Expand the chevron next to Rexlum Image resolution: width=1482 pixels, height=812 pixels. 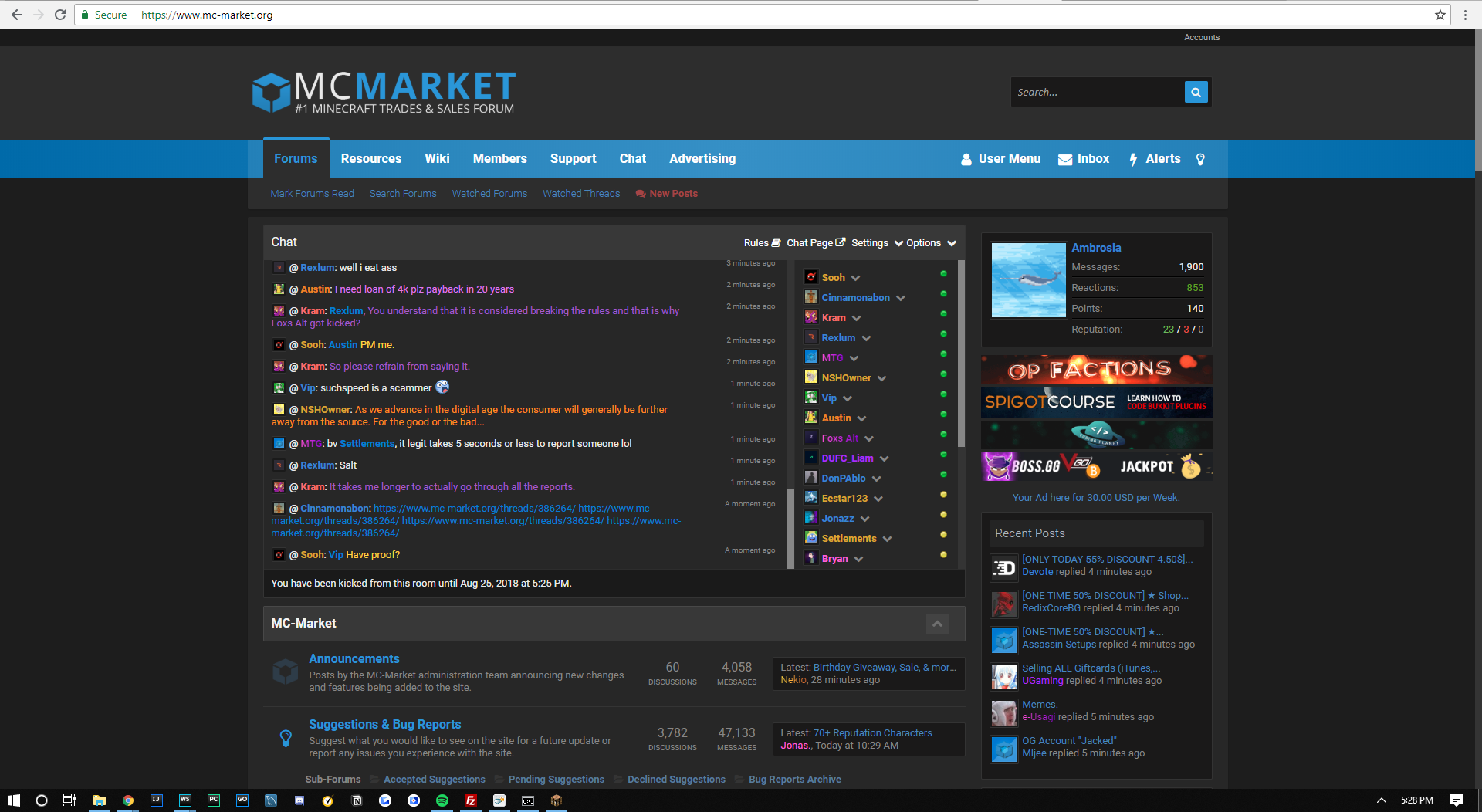[867, 338]
